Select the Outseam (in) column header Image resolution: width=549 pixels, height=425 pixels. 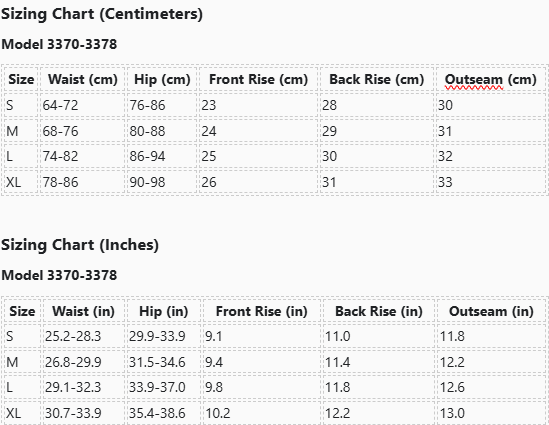(491, 311)
